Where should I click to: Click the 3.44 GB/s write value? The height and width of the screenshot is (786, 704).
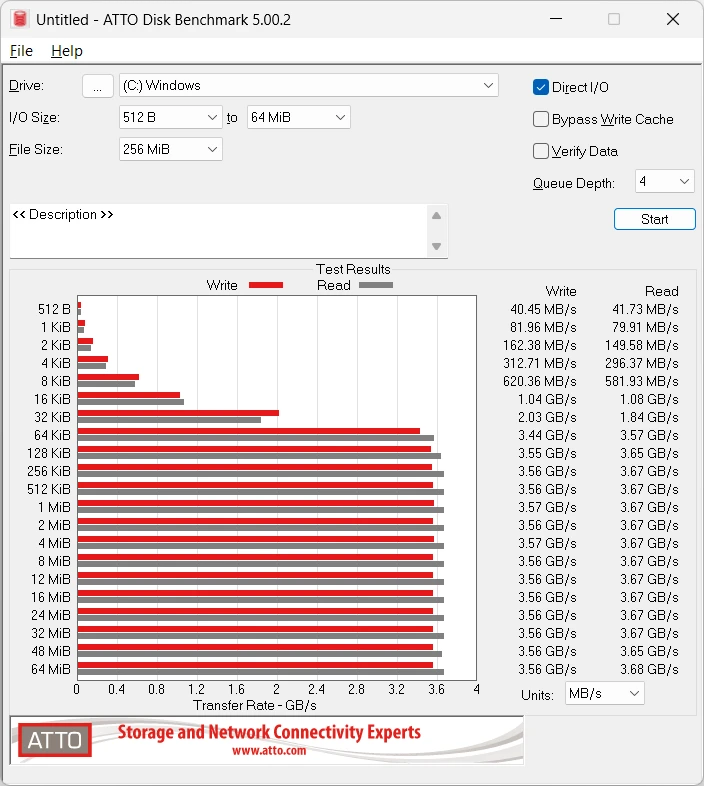tap(547, 435)
